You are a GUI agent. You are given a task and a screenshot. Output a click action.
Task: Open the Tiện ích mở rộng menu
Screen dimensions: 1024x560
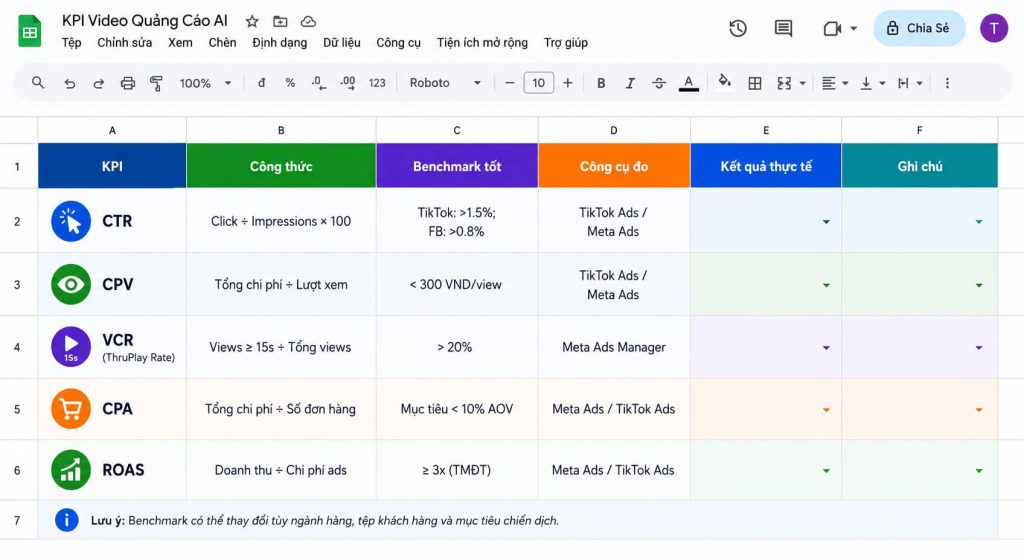[482, 42]
